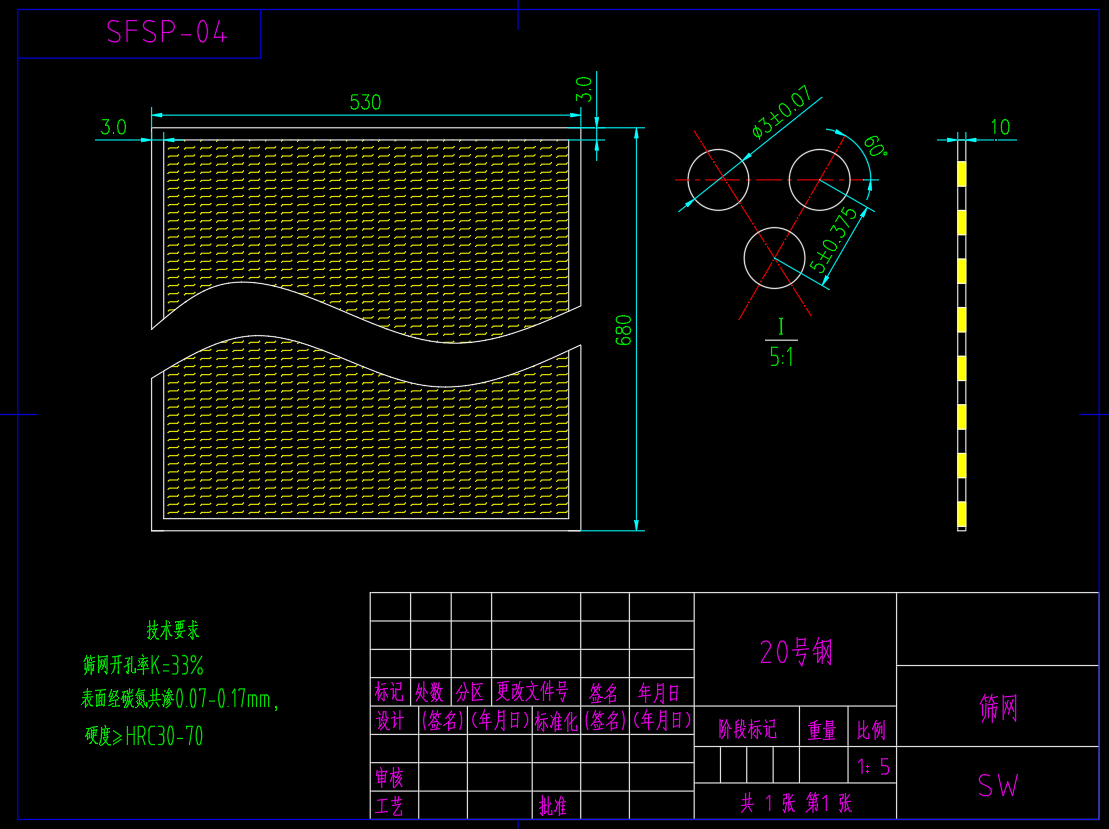This screenshot has height=829, width=1109.
Task: Select the 标准化 cell text
Action: pyautogui.click(x=555, y=721)
